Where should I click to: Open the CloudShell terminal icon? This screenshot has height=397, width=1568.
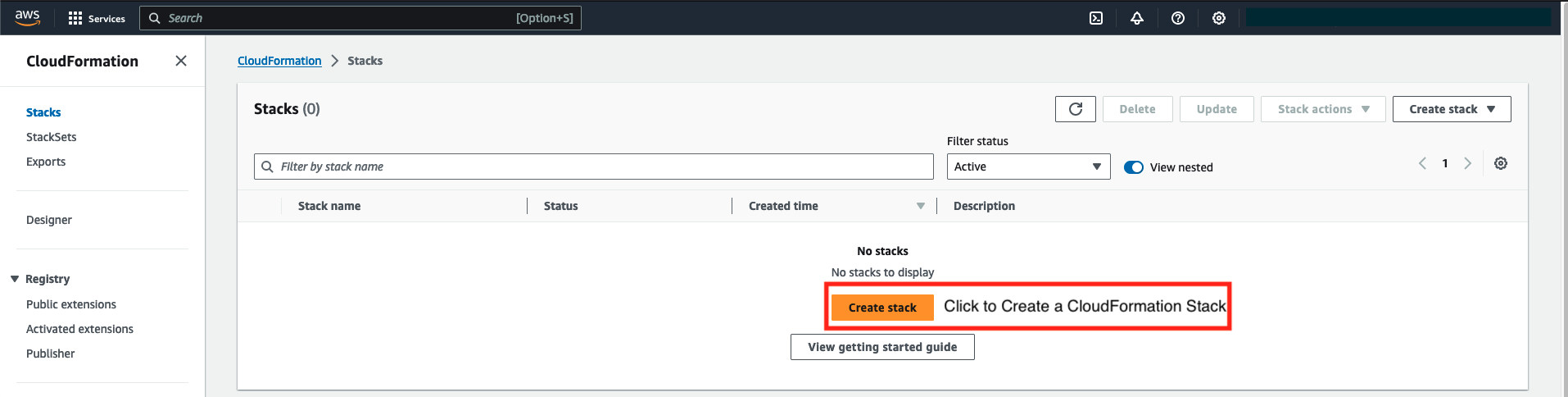[1096, 18]
